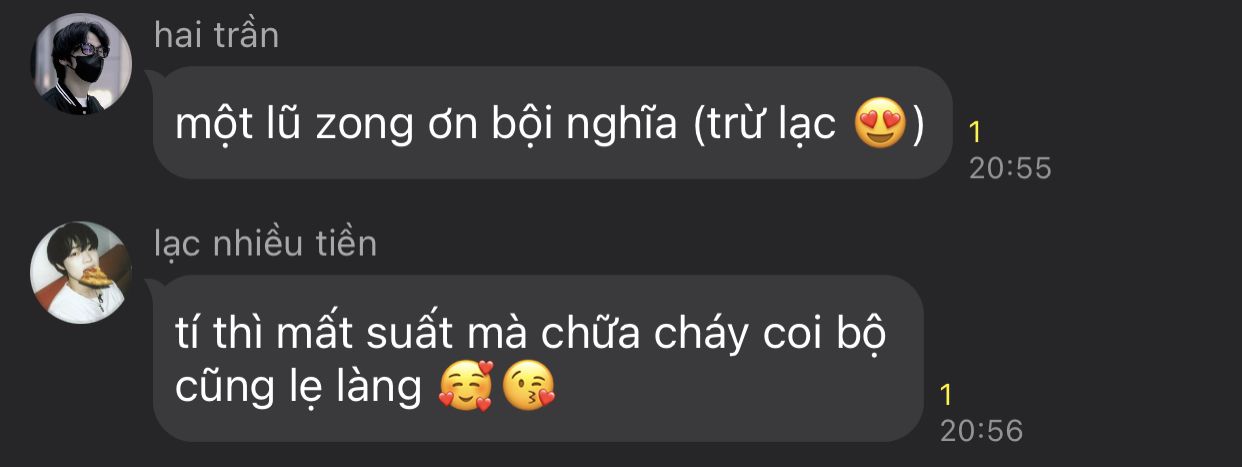The image size is (1242, 467).
Task: Click the kissing face emoji
Action: pos(529,389)
